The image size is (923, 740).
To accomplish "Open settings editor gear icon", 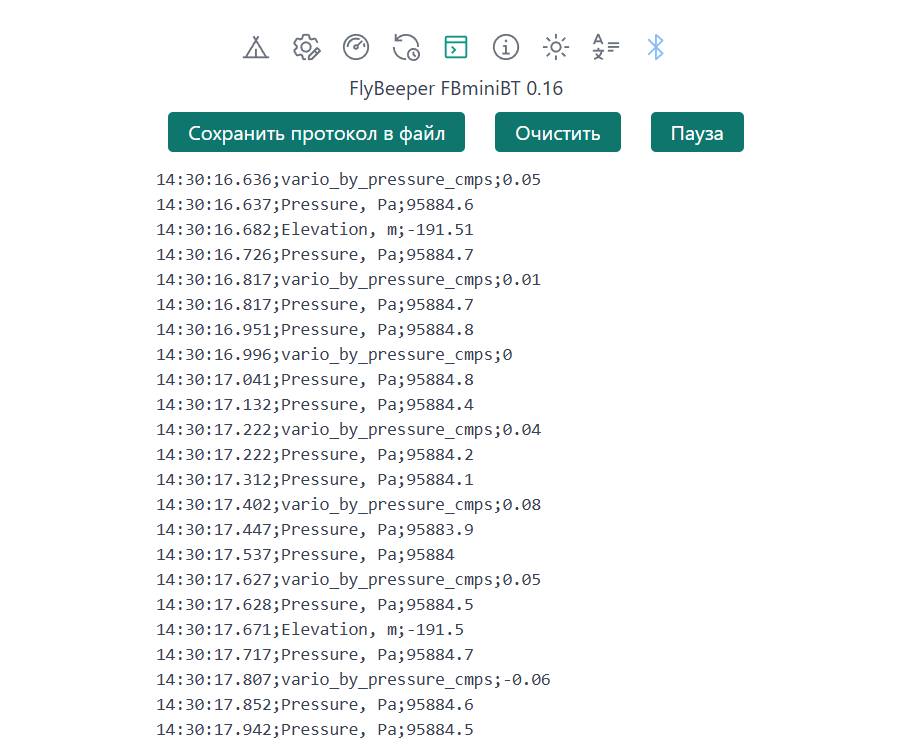I will coord(306,47).
